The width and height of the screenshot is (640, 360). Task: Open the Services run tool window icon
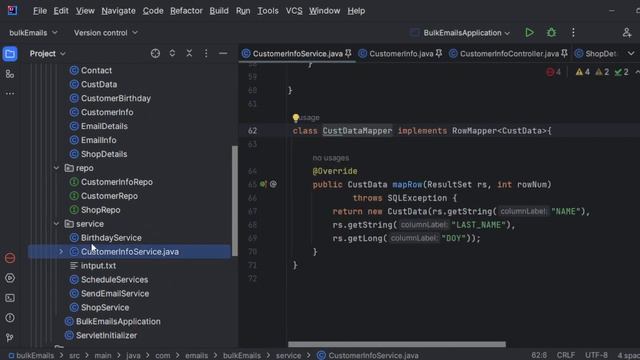coord(10,278)
